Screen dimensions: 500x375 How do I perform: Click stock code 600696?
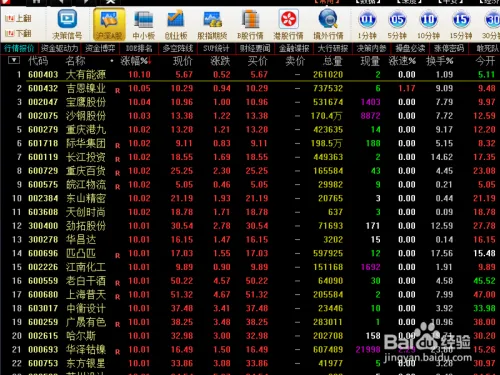(43, 253)
